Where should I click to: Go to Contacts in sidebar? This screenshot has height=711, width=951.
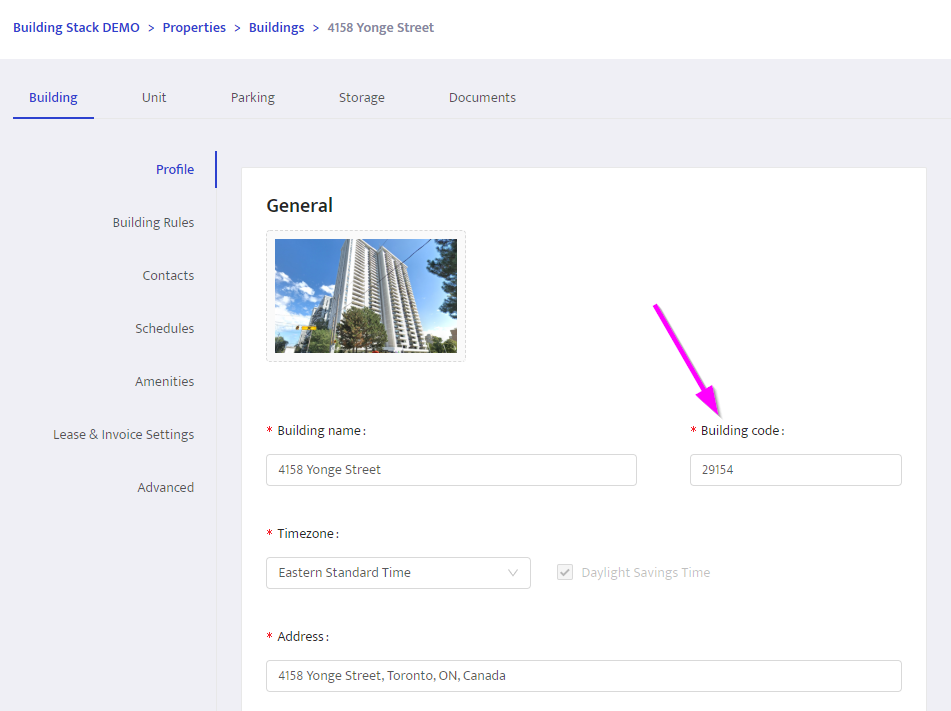point(168,276)
